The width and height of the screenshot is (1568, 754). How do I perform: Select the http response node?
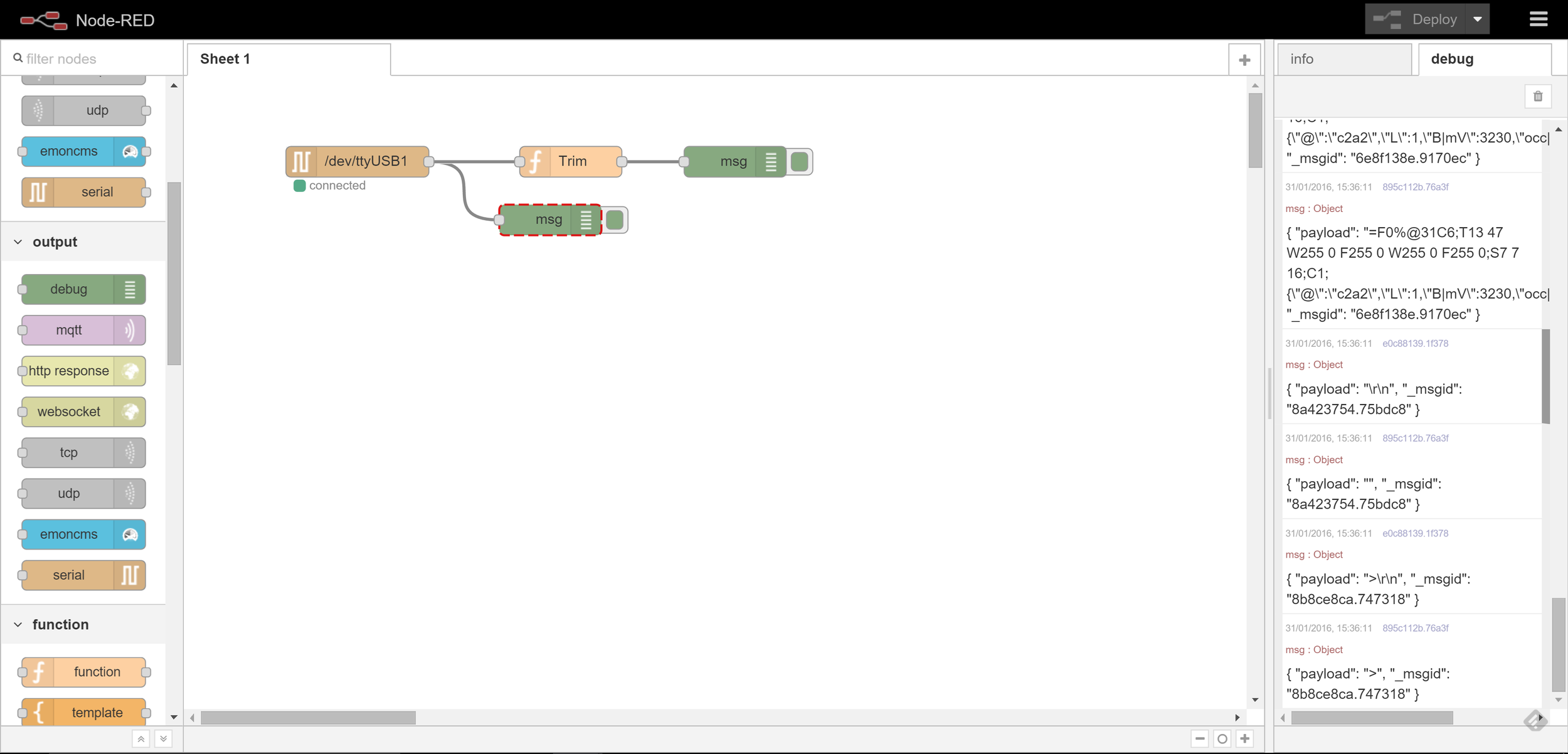pyautogui.click(x=82, y=371)
